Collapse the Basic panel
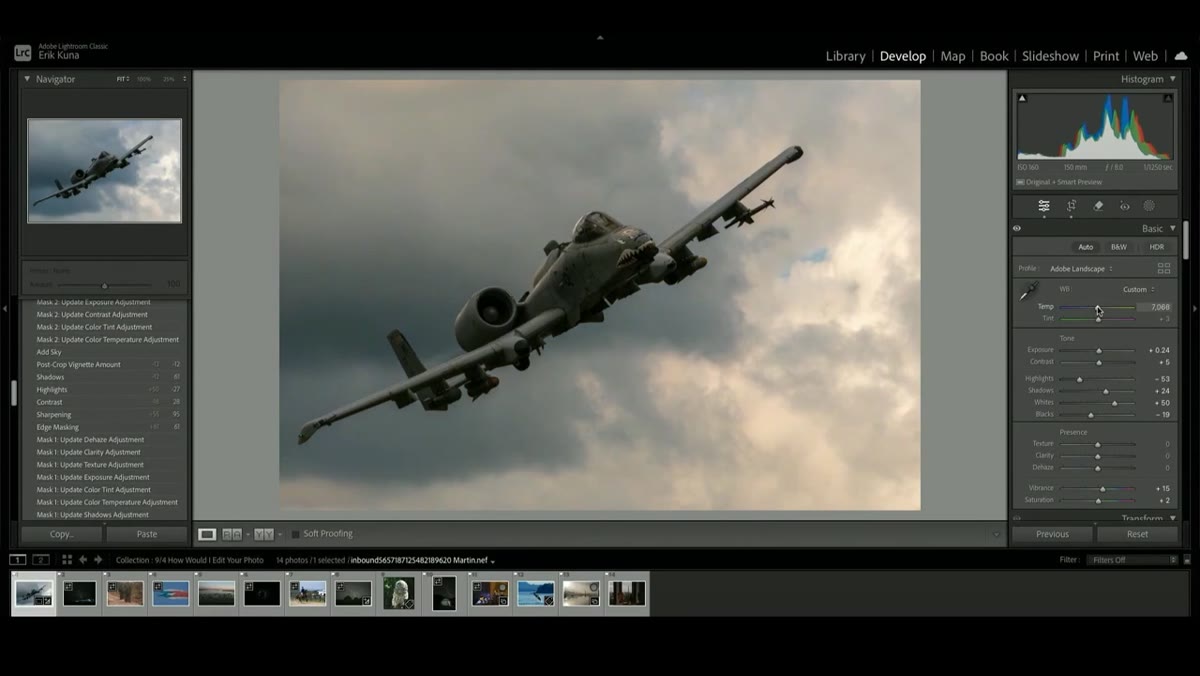The width and height of the screenshot is (1200, 676). click(x=1173, y=228)
